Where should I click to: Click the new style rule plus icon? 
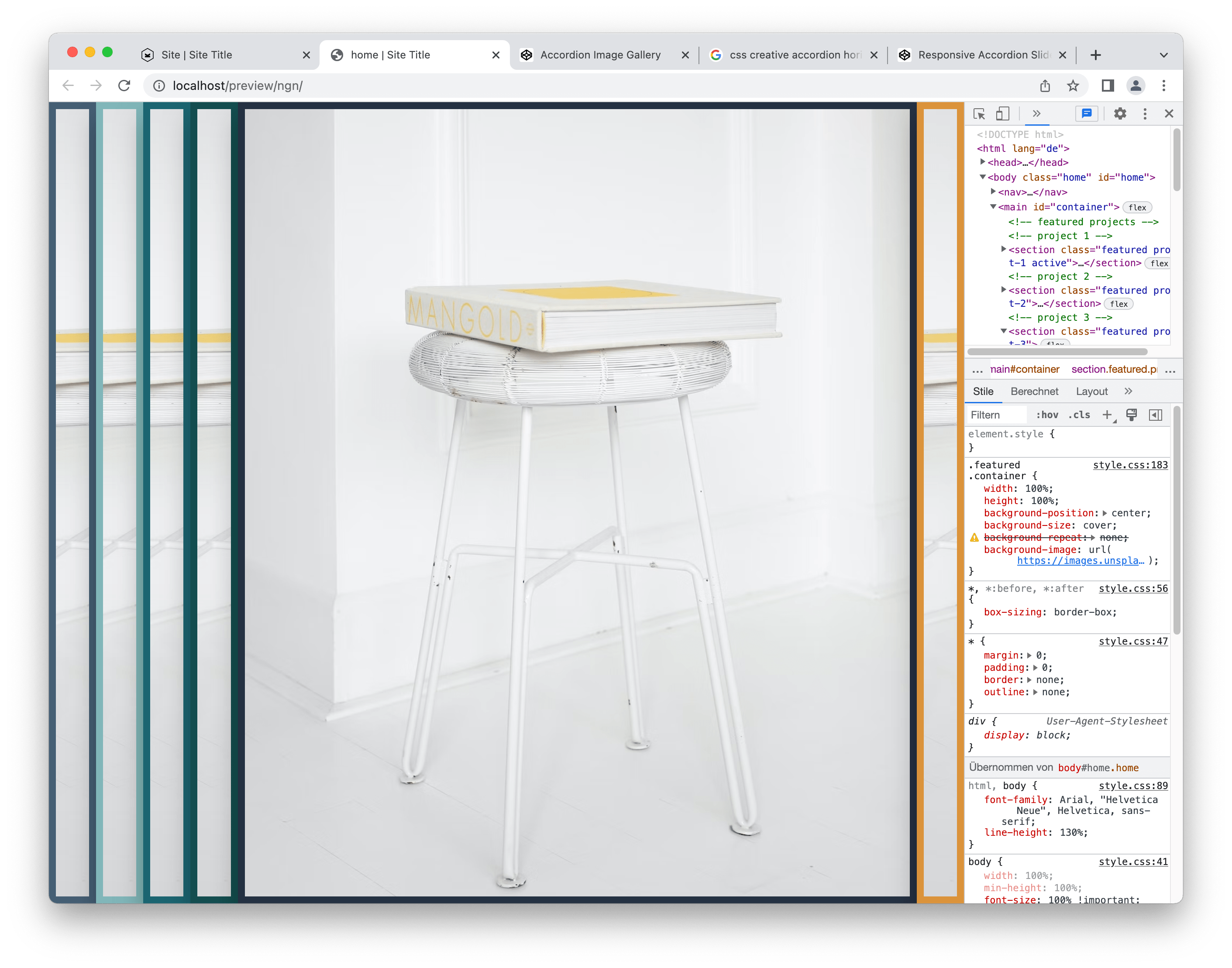(x=1107, y=415)
